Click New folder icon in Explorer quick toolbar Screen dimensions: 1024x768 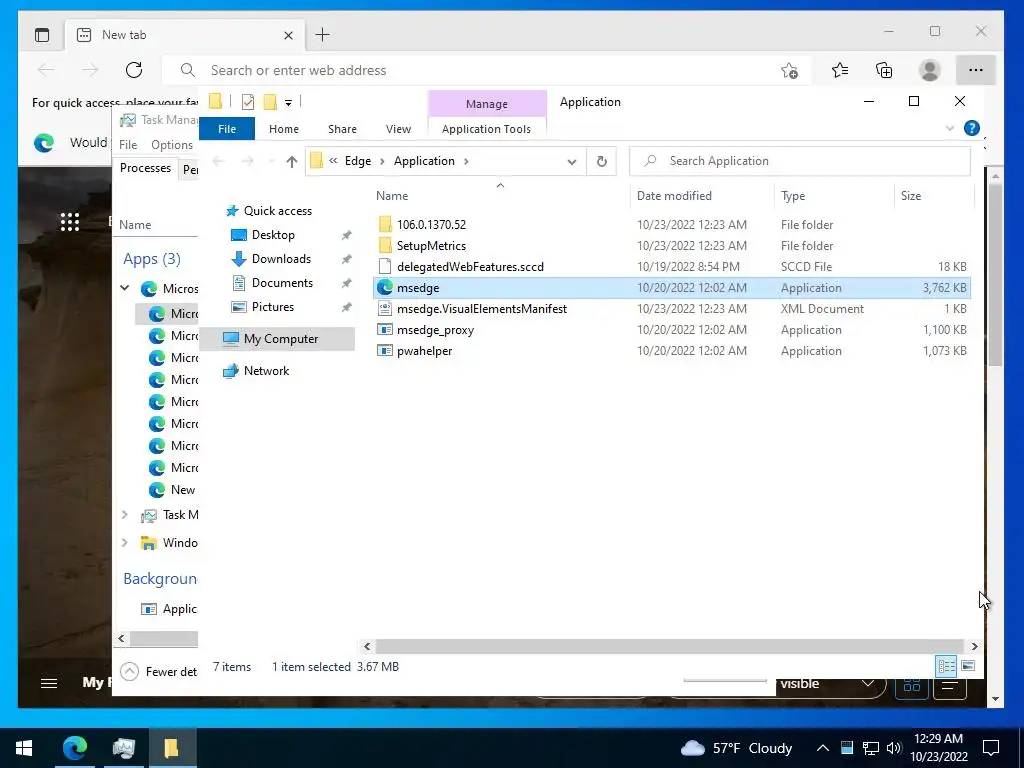pos(270,102)
